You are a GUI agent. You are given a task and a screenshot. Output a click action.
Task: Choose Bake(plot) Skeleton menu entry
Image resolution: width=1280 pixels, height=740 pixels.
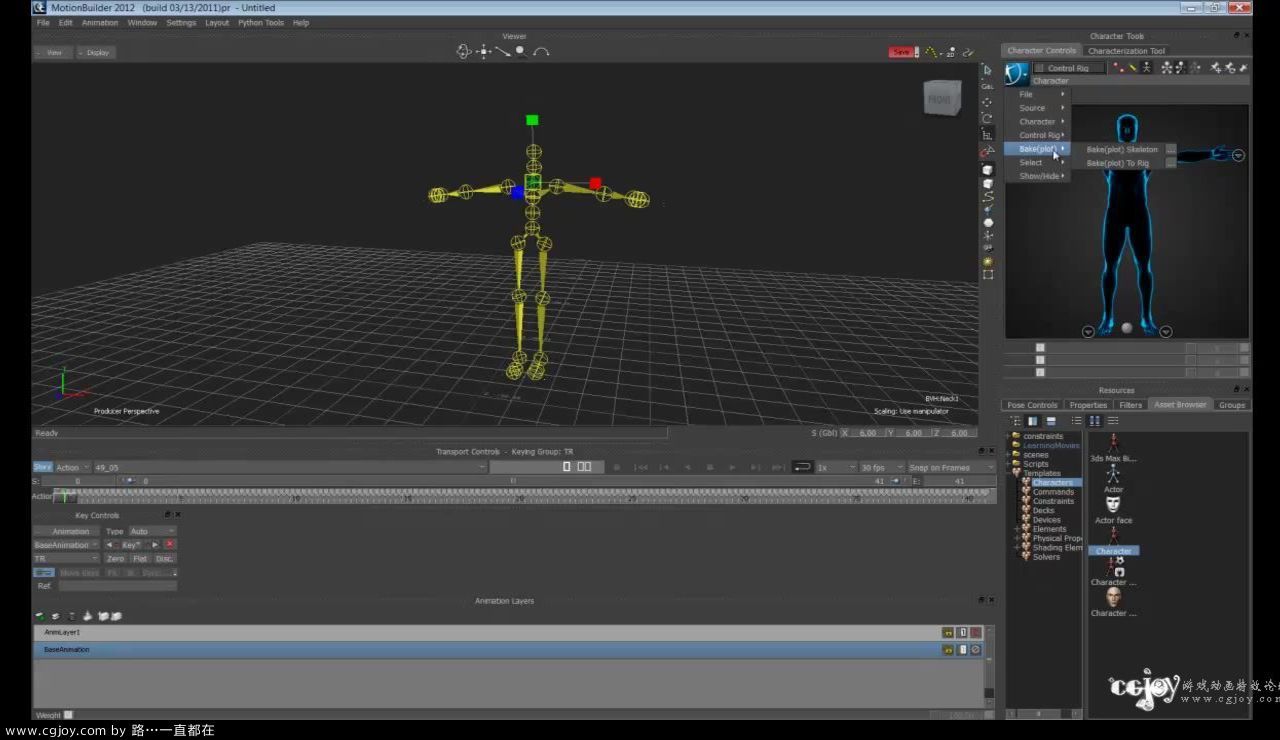[1121, 149]
